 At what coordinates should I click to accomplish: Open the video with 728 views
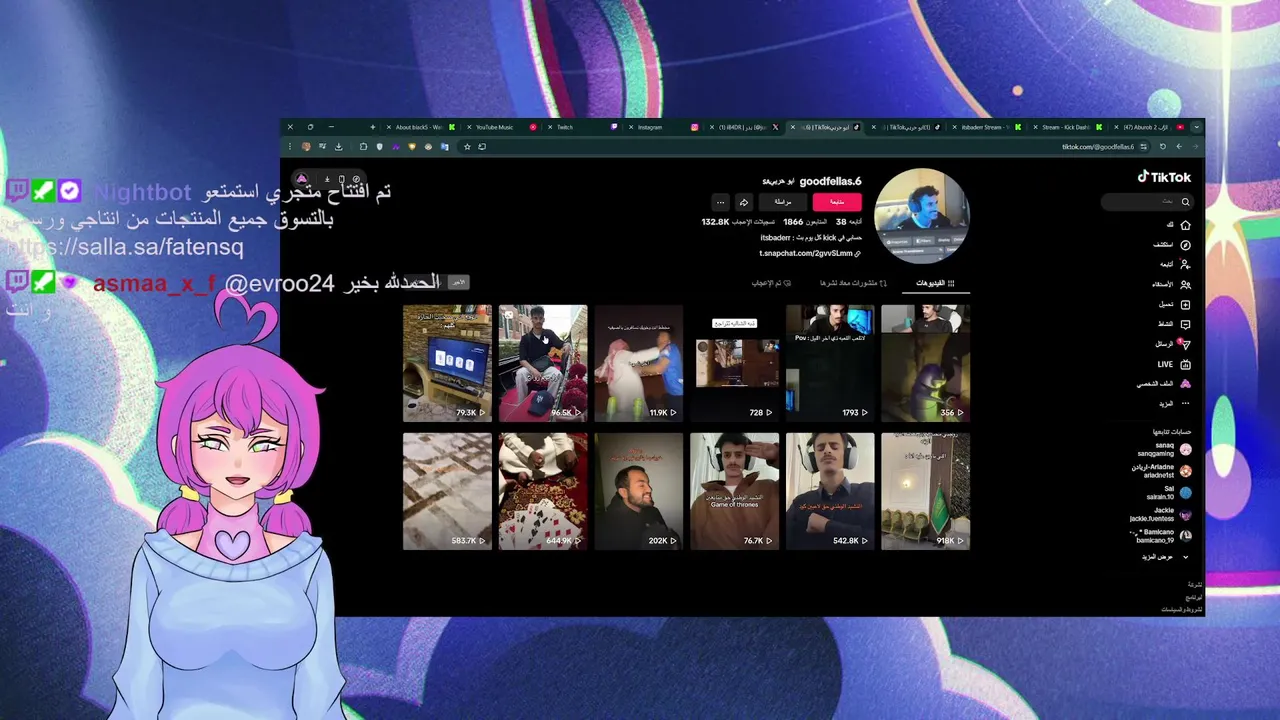click(x=734, y=363)
